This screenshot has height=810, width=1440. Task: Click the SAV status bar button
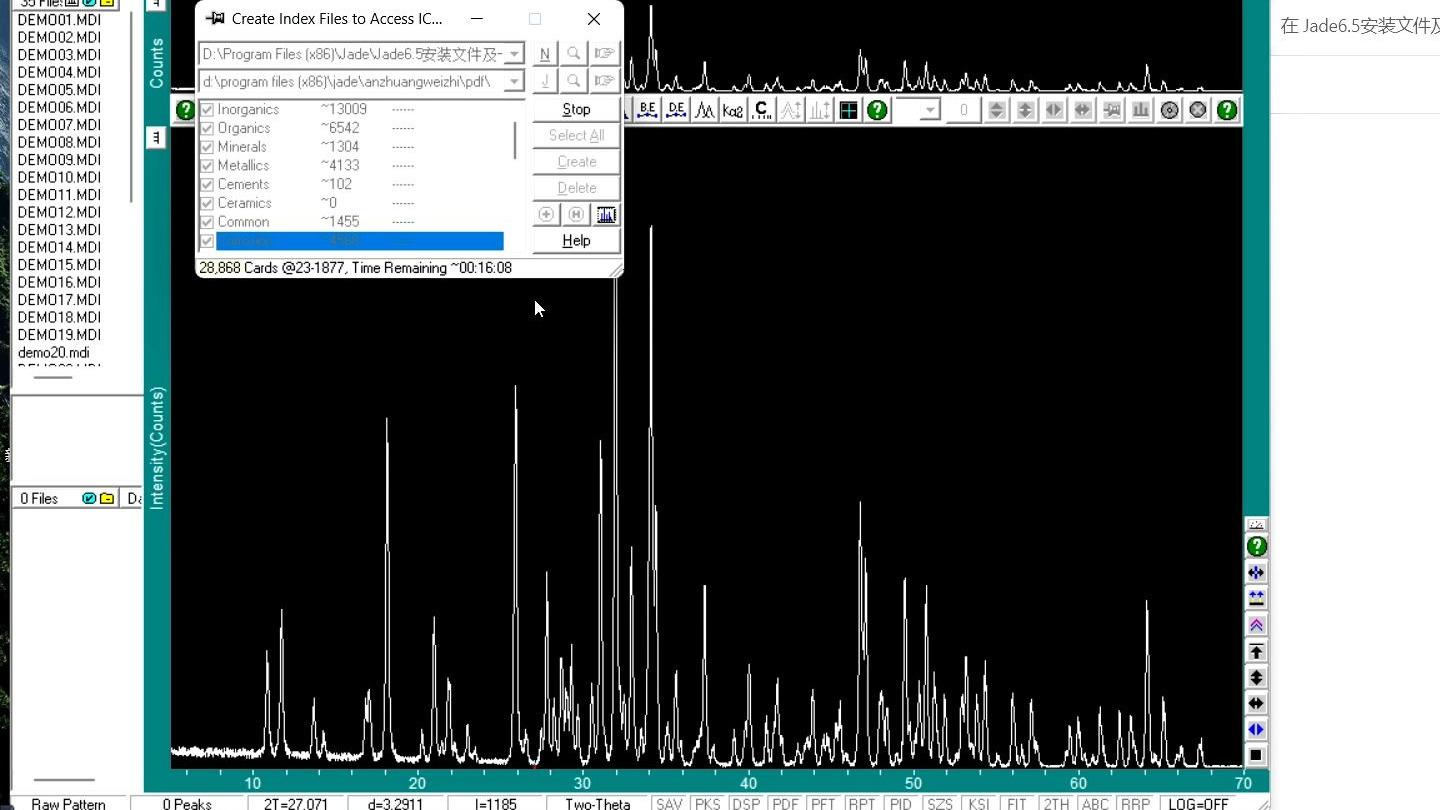669,803
